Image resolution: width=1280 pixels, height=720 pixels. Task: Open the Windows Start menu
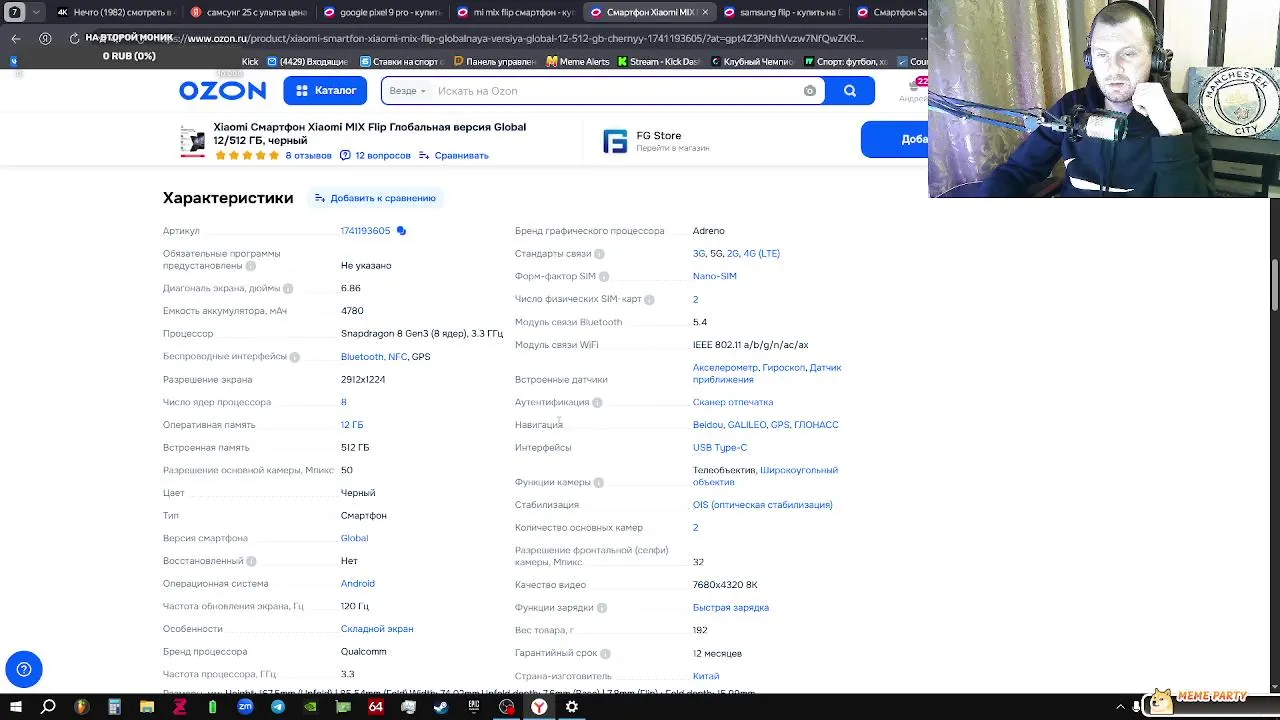15,707
